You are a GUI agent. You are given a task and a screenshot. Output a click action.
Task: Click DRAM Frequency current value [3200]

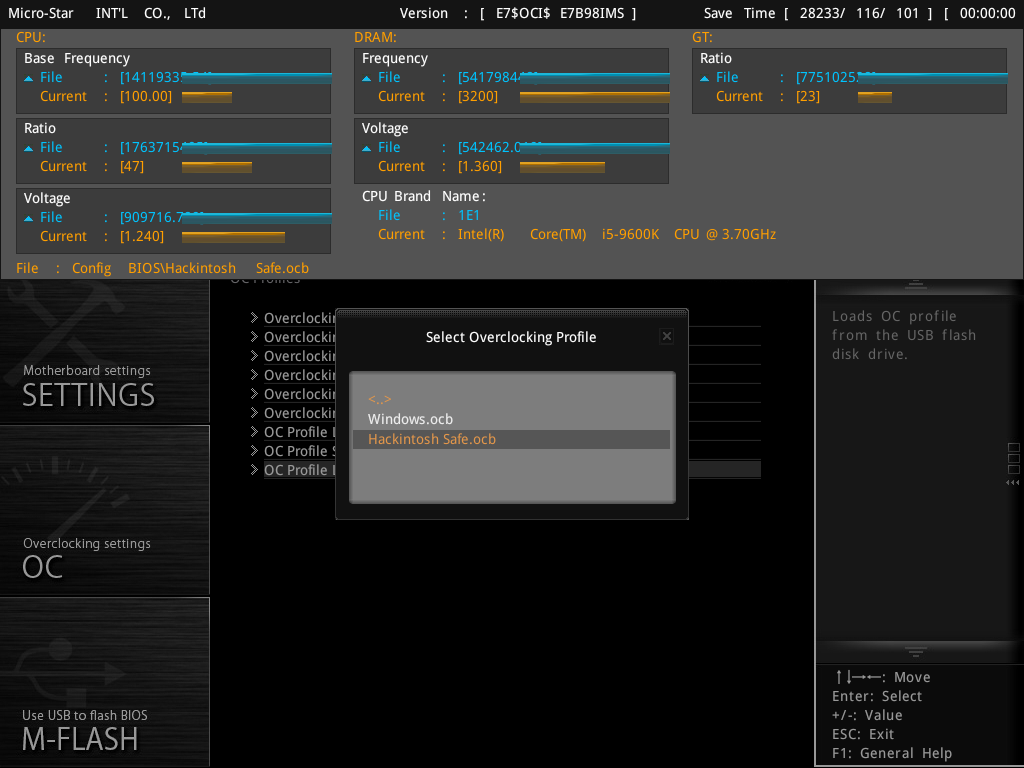[478, 97]
